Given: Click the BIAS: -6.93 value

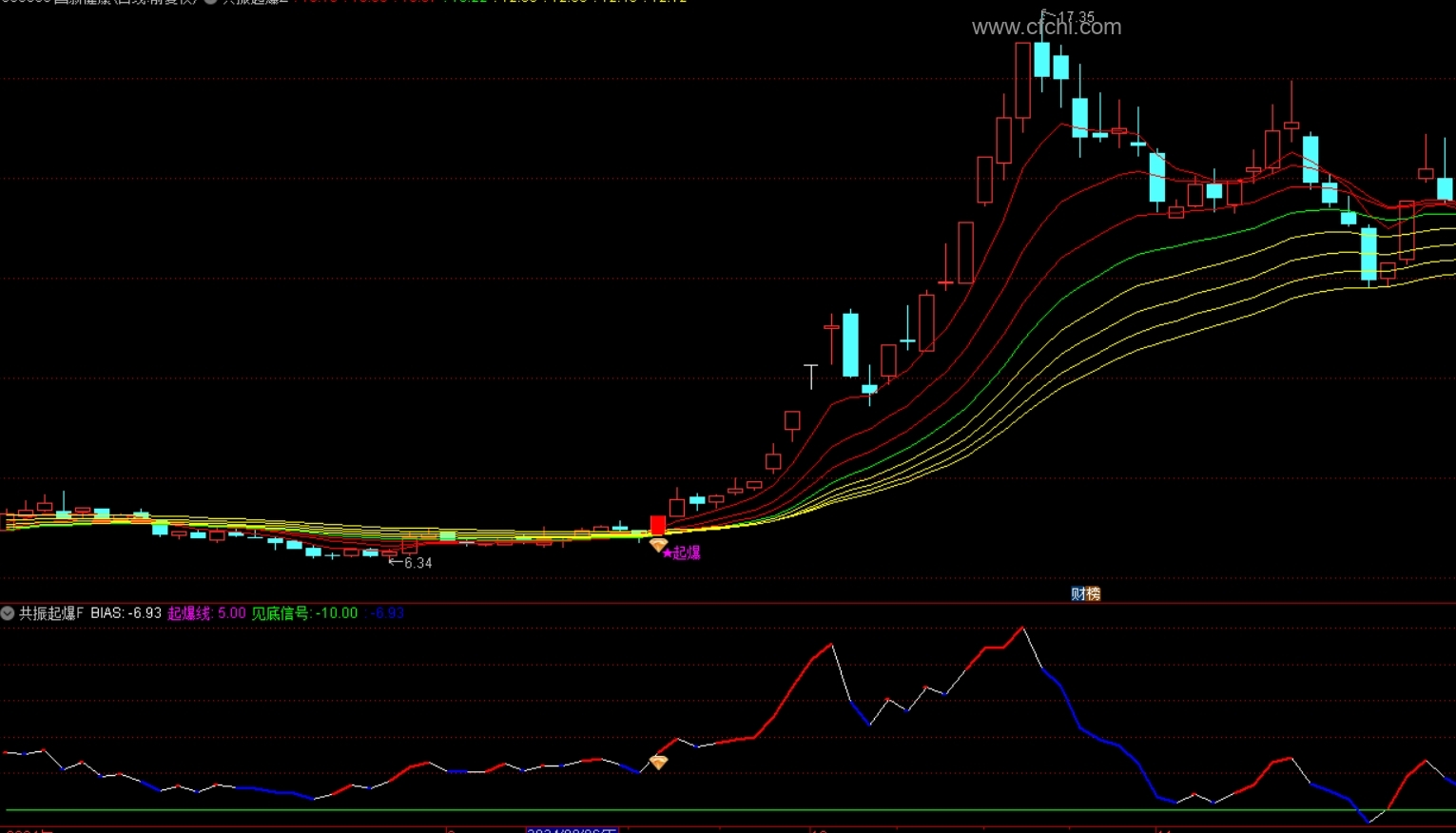Looking at the screenshot, I should [126, 613].
